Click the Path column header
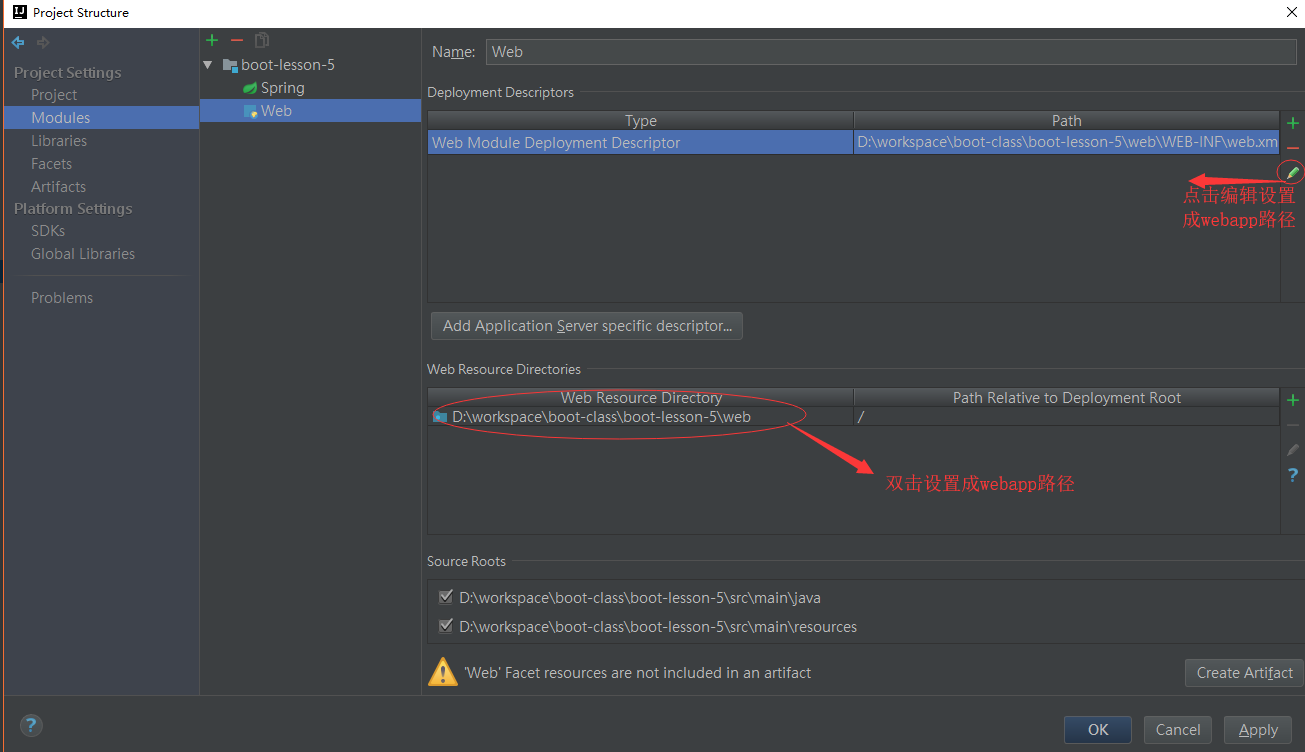The image size is (1305, 752). click(1066, 121)
